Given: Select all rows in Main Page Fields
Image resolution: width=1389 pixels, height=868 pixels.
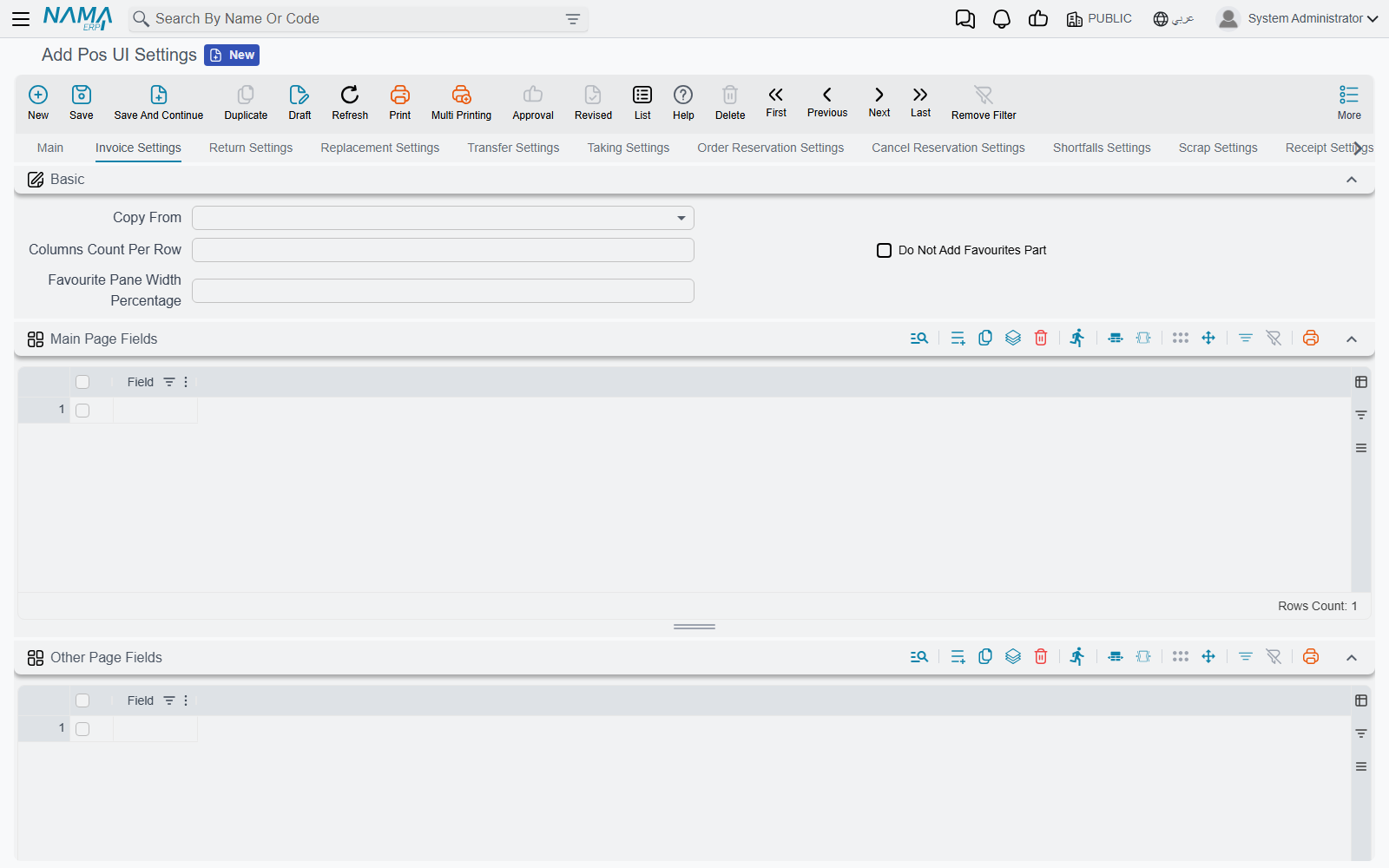Looking at the screenshot, I should click(82, 382).
